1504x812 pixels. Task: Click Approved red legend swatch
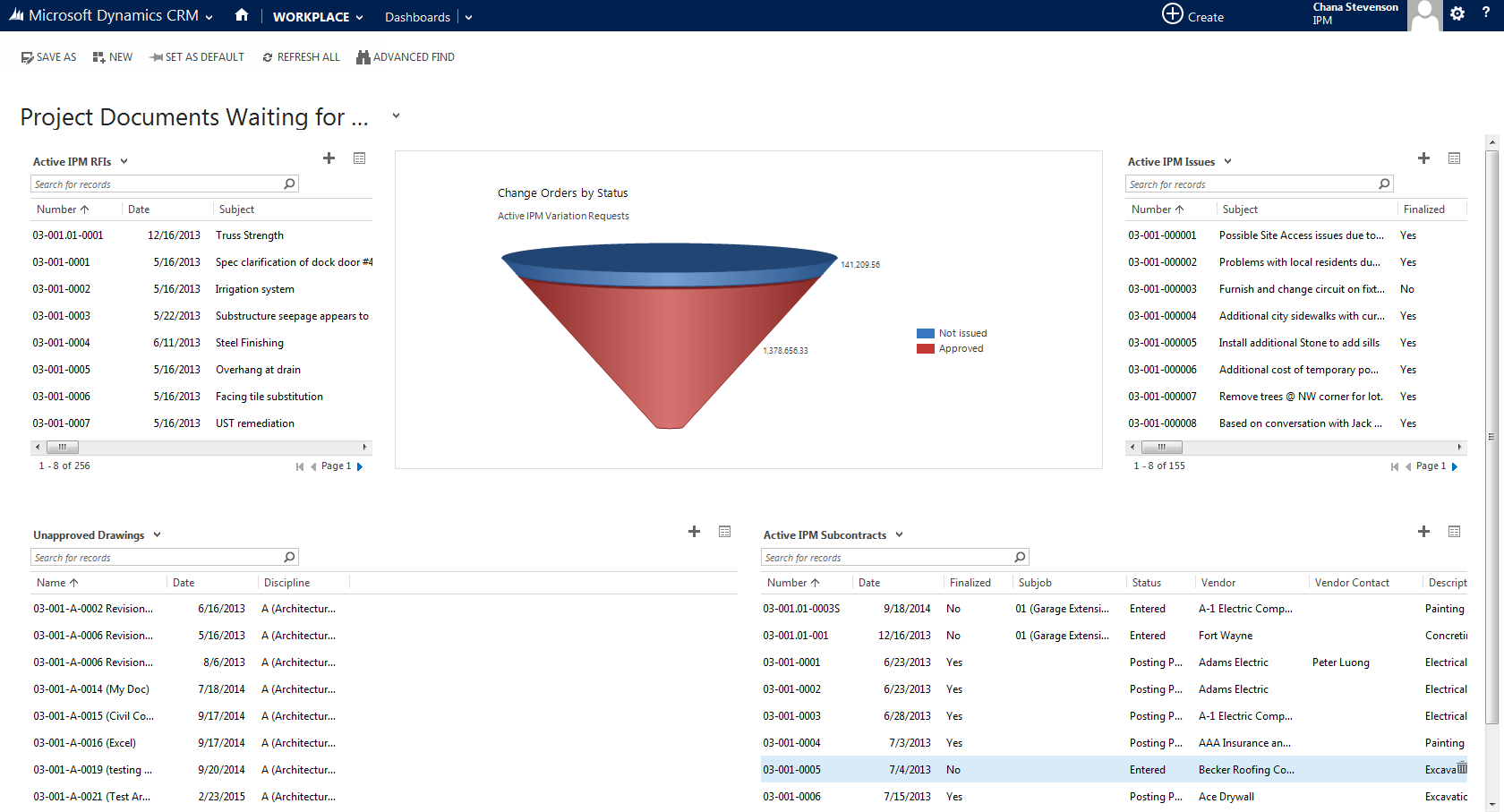pyautogui.click(x=926, y=349)
